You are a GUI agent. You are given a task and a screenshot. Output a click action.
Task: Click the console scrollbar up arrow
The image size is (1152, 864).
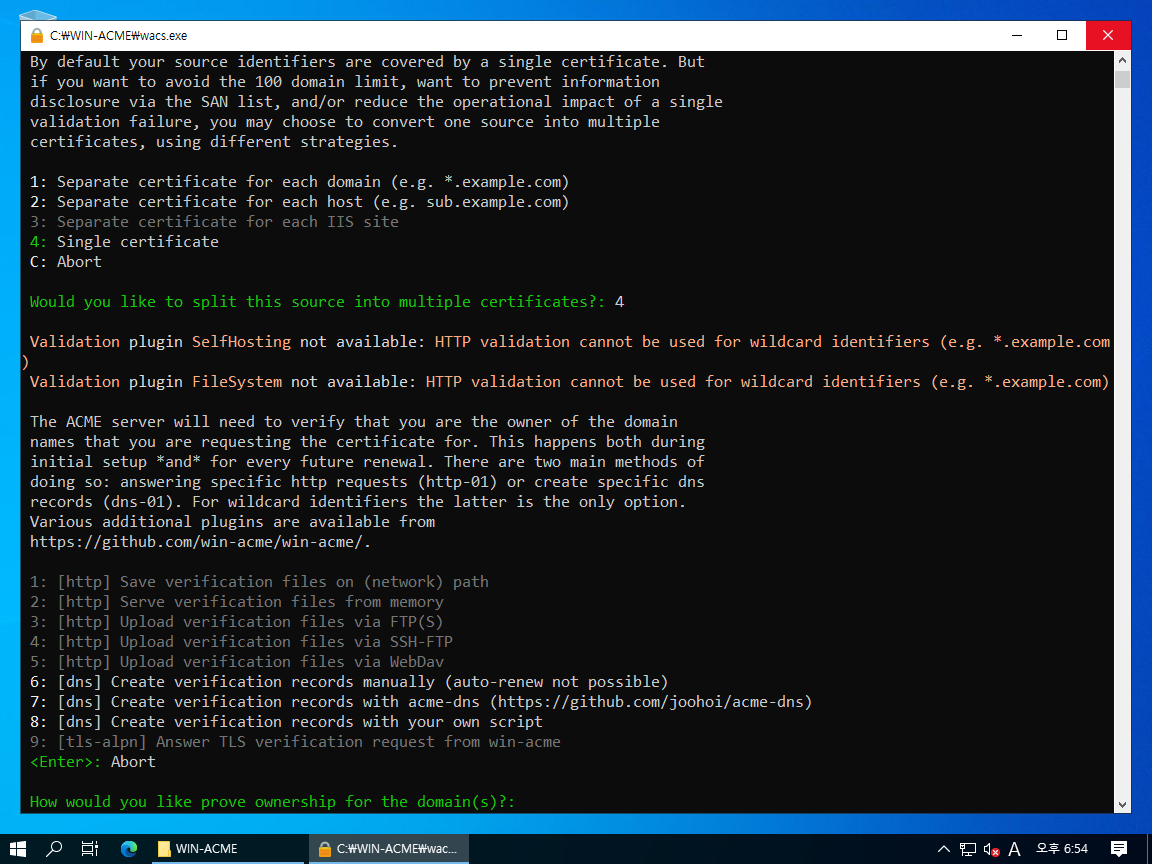[1122, 60]
